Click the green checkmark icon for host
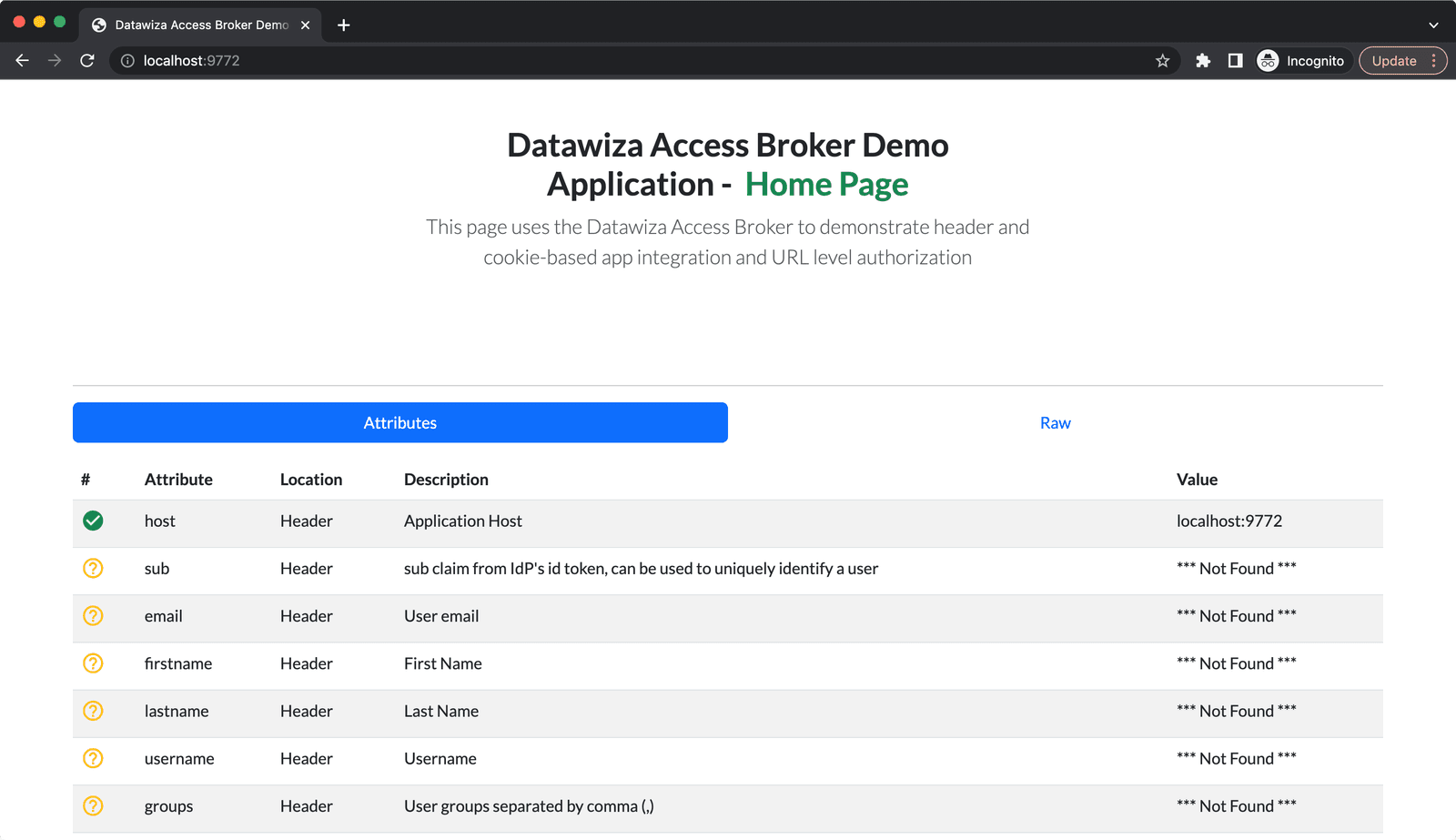This screenshot has height=840, width=1456. [x=93, y=521]
